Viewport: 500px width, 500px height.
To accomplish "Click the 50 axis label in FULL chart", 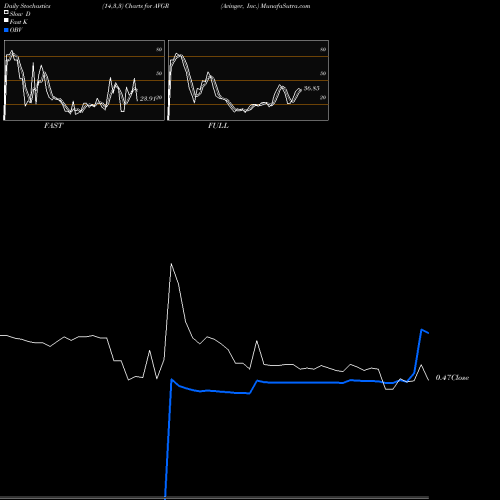I will point(323,73).
